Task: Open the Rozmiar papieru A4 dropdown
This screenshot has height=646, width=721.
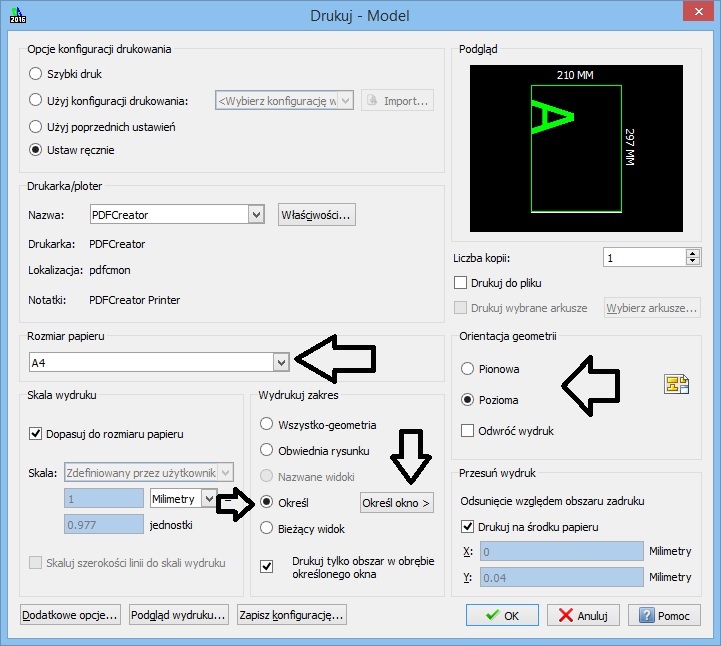Action: [159, 362]
